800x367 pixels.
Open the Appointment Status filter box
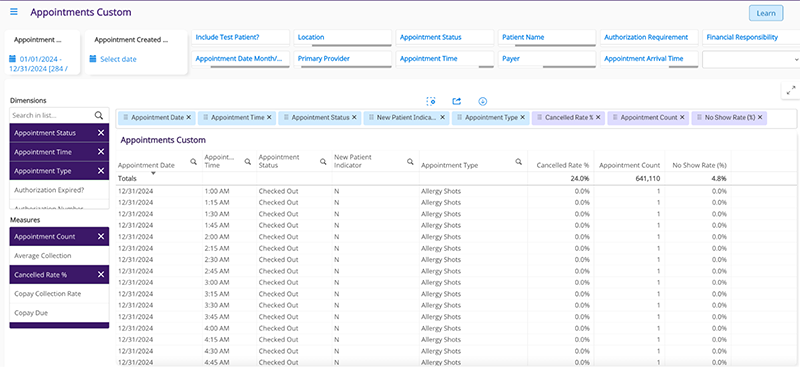[x=444, y=38]
